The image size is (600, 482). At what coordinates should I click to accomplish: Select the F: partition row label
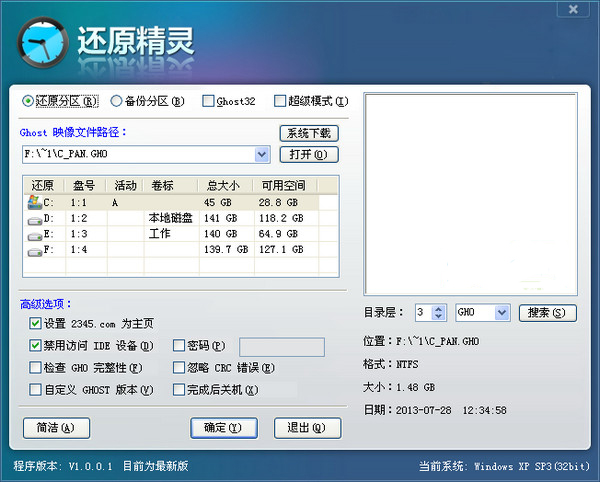(49, 249)
